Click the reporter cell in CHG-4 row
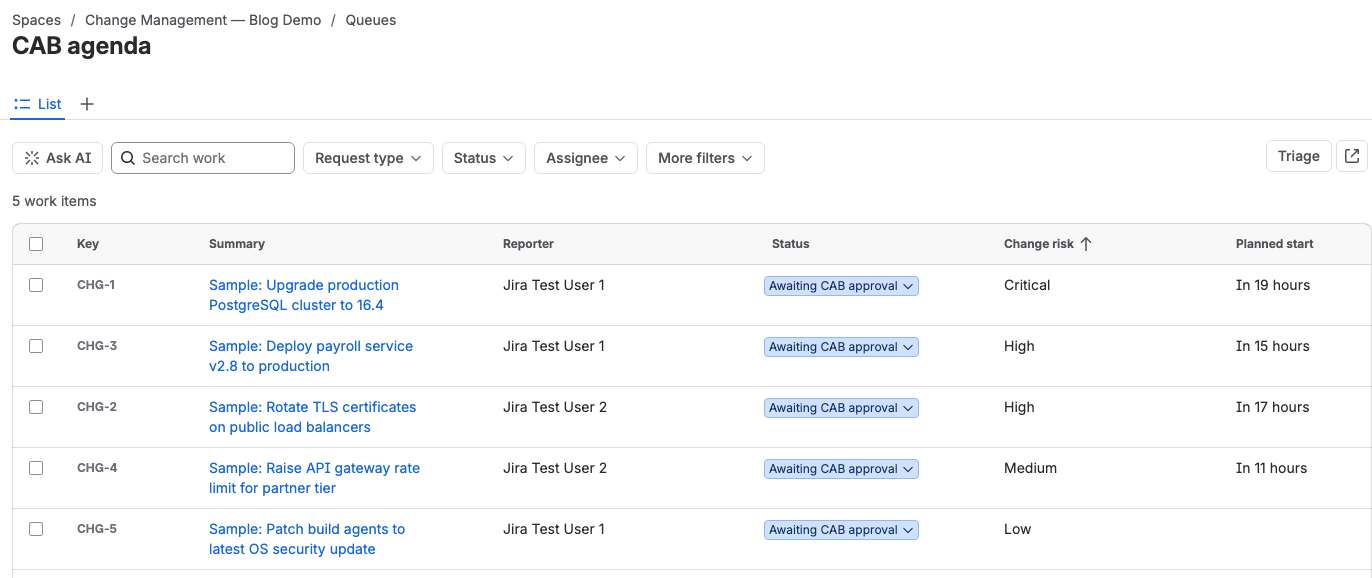This screenshot has width=1372, height=578. point(555,468)
